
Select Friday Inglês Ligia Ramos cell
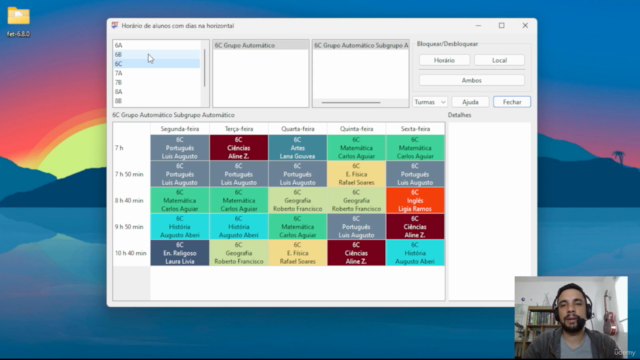pos(415,200)
